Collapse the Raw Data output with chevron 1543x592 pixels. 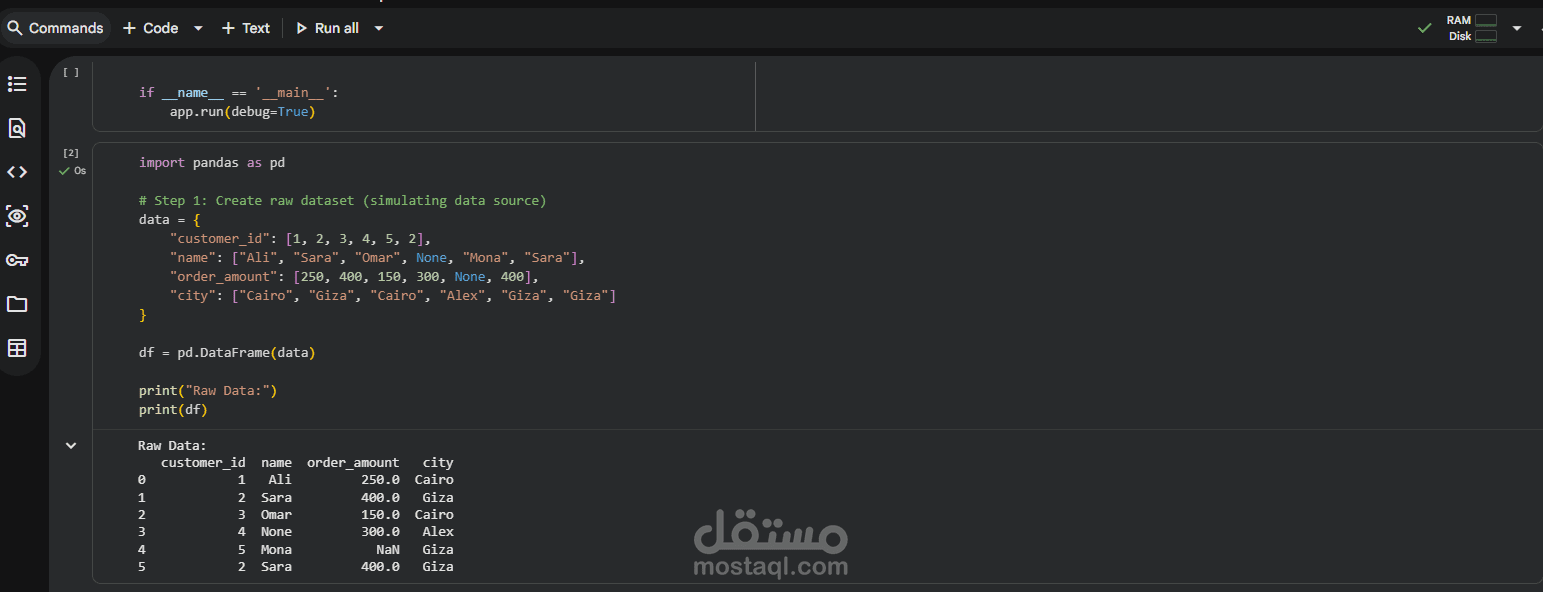[70, 445]
